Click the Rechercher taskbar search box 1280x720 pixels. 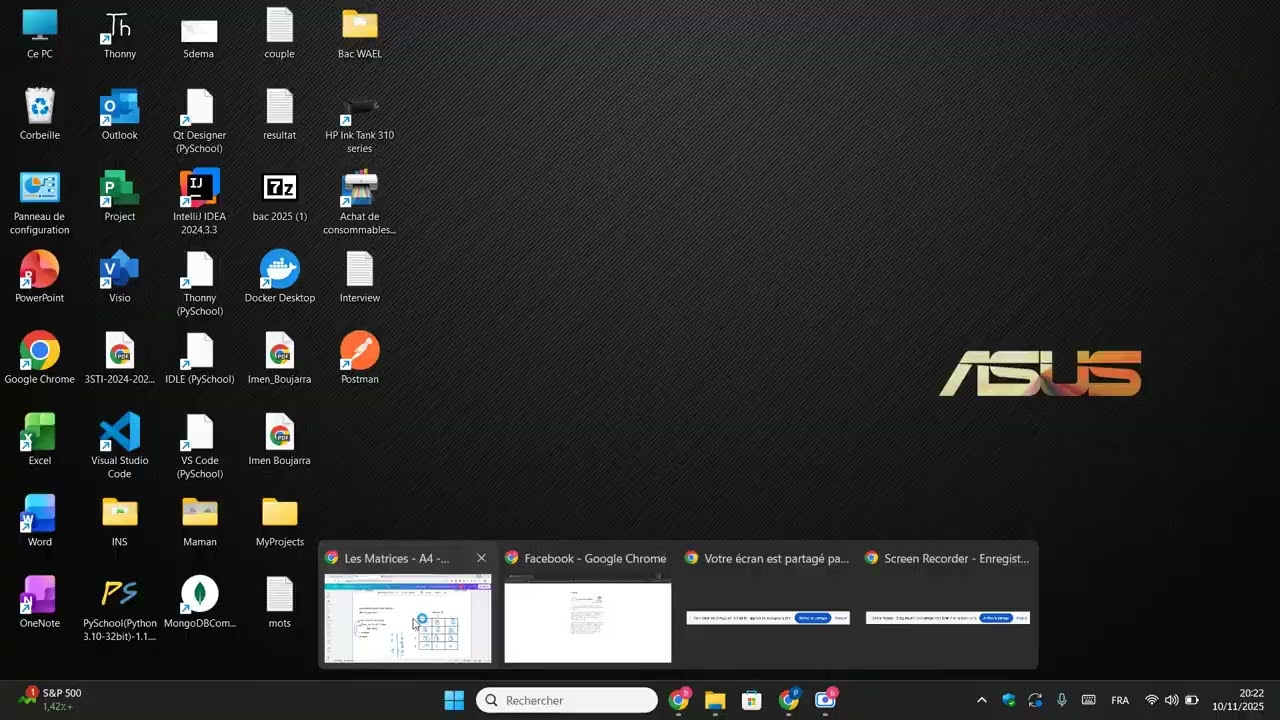pyautogui.click(x=567, y=700)
